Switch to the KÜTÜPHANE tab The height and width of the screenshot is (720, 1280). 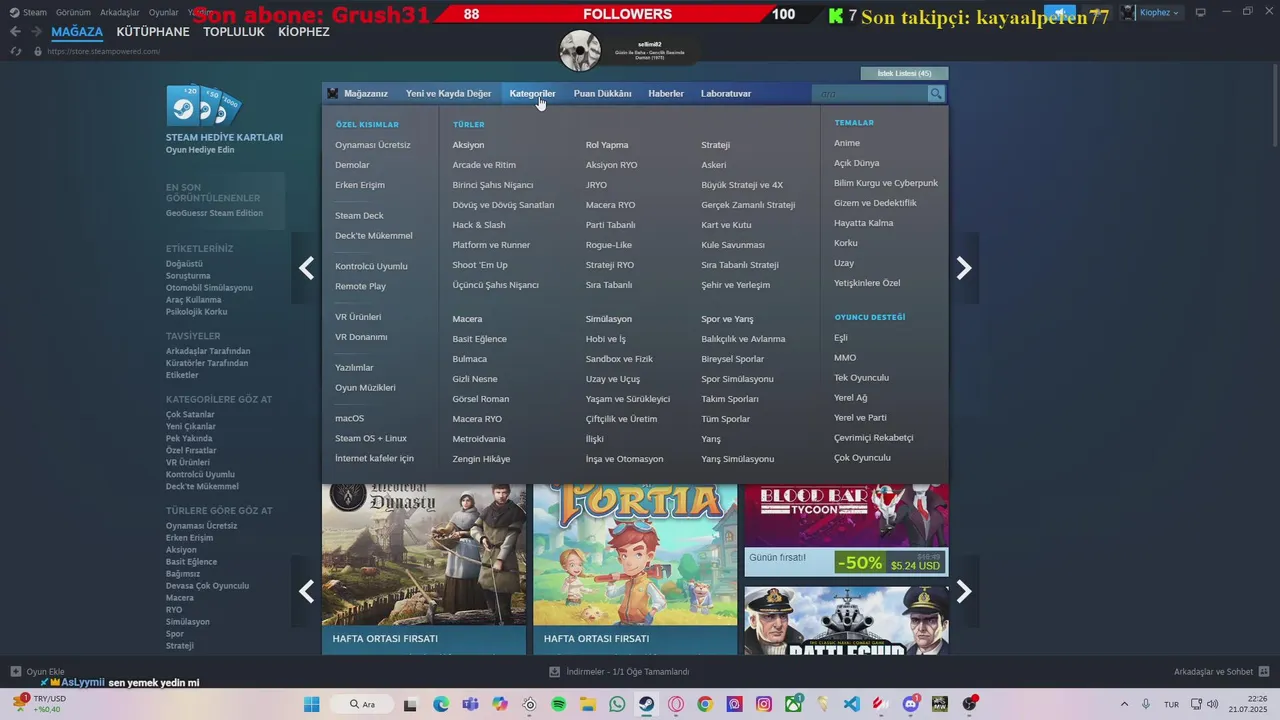pyautogui.click(x=153, y=32)
